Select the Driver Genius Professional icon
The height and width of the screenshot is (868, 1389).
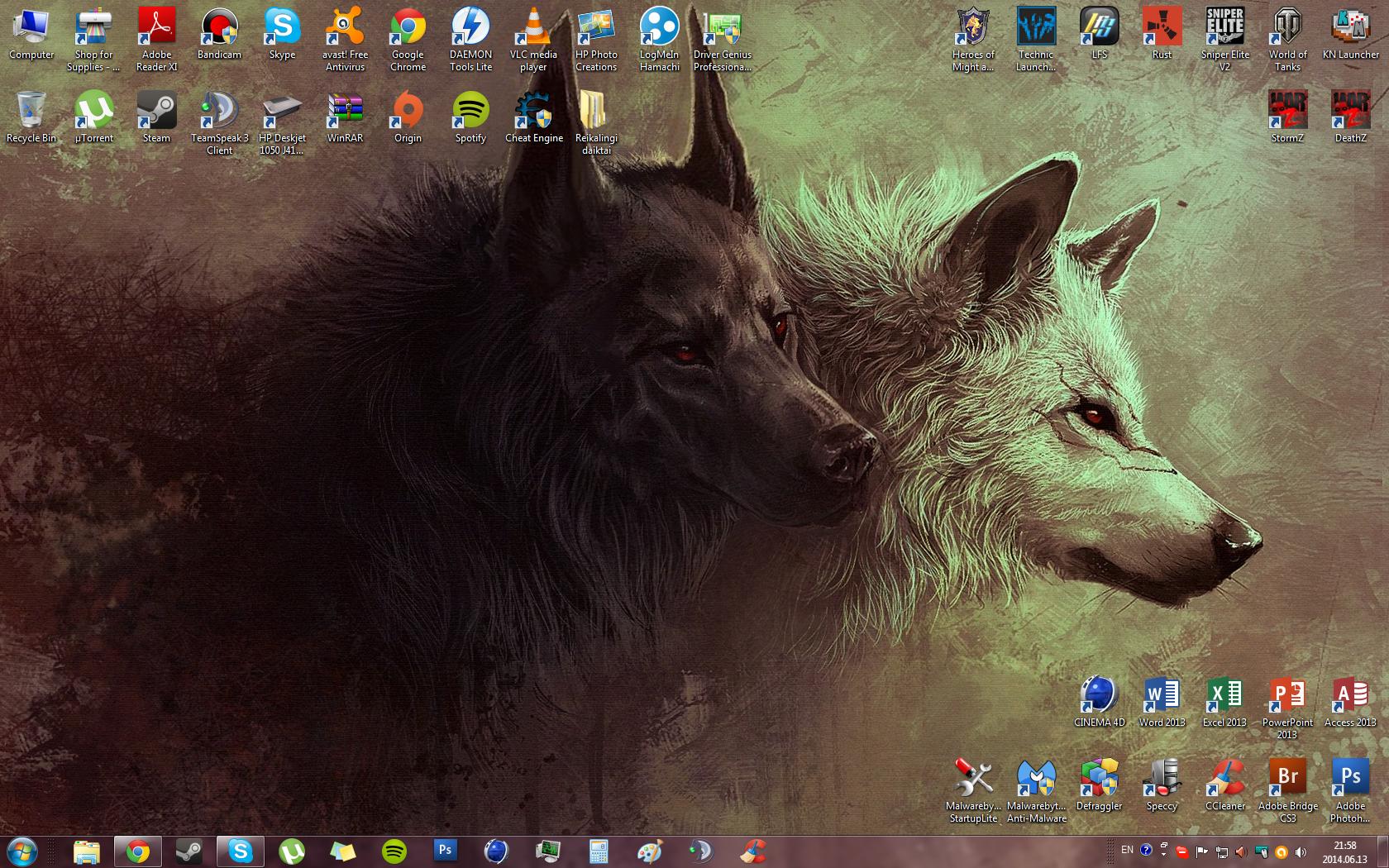point(723,41)
